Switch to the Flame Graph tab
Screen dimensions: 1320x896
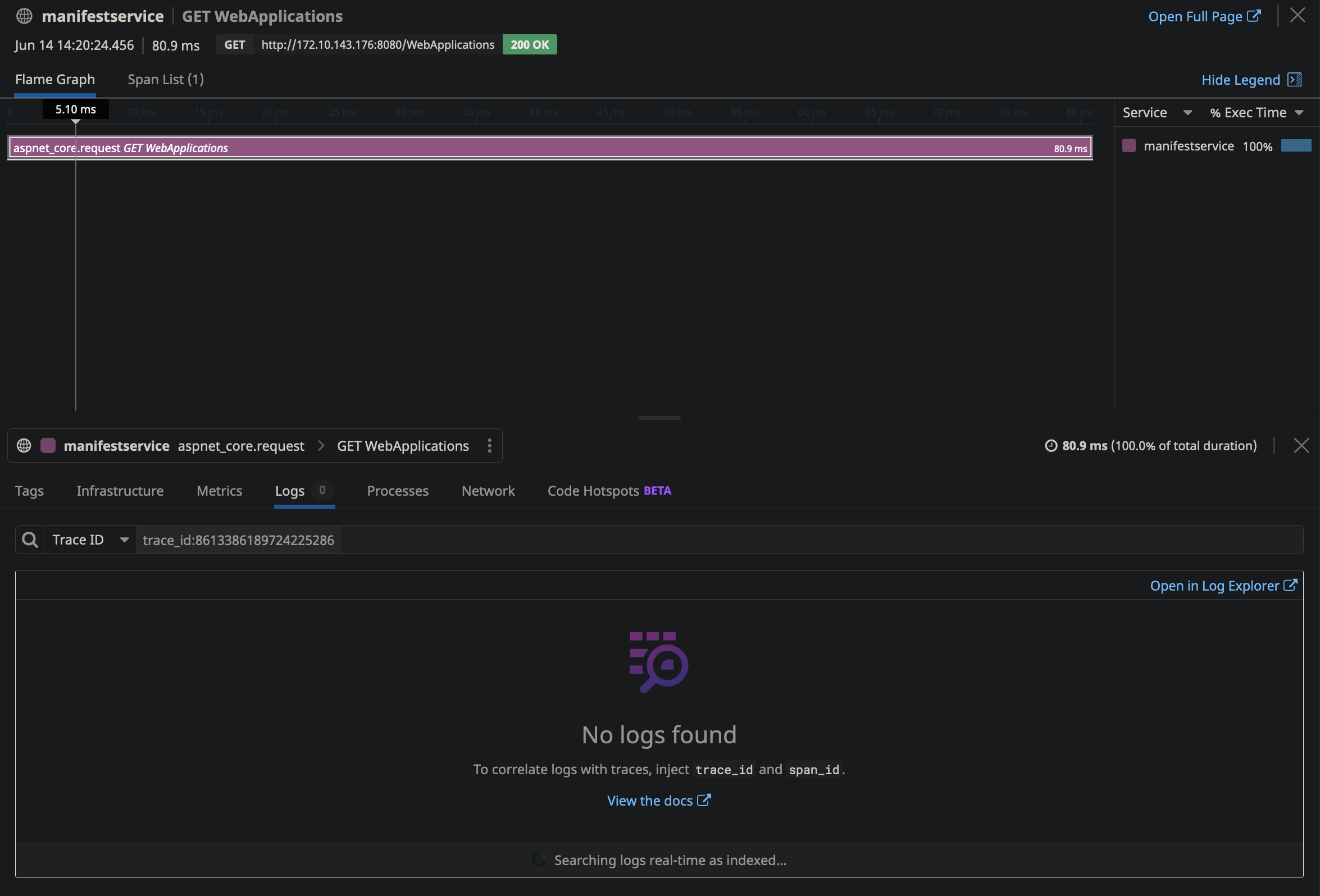55,80
